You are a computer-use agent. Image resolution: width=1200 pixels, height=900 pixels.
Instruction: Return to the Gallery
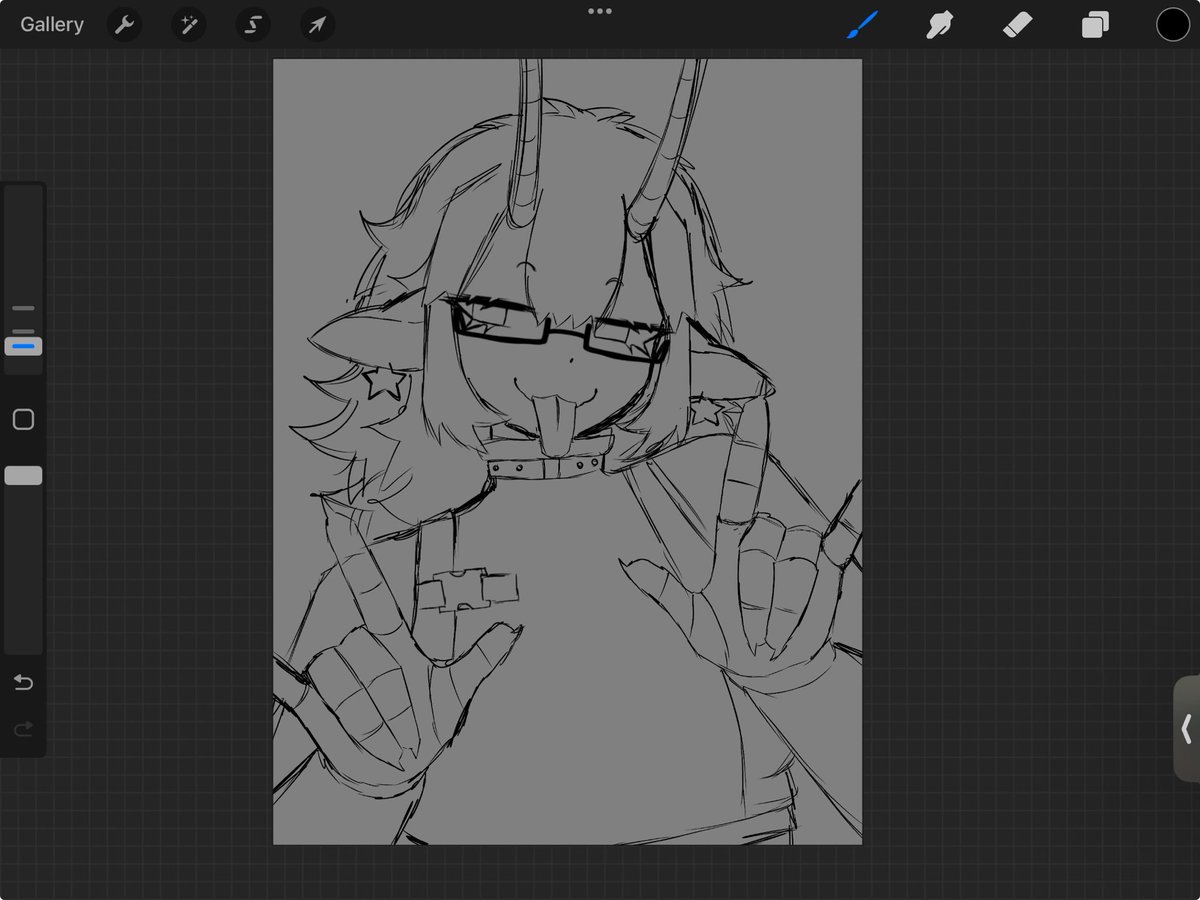[52, 25]
